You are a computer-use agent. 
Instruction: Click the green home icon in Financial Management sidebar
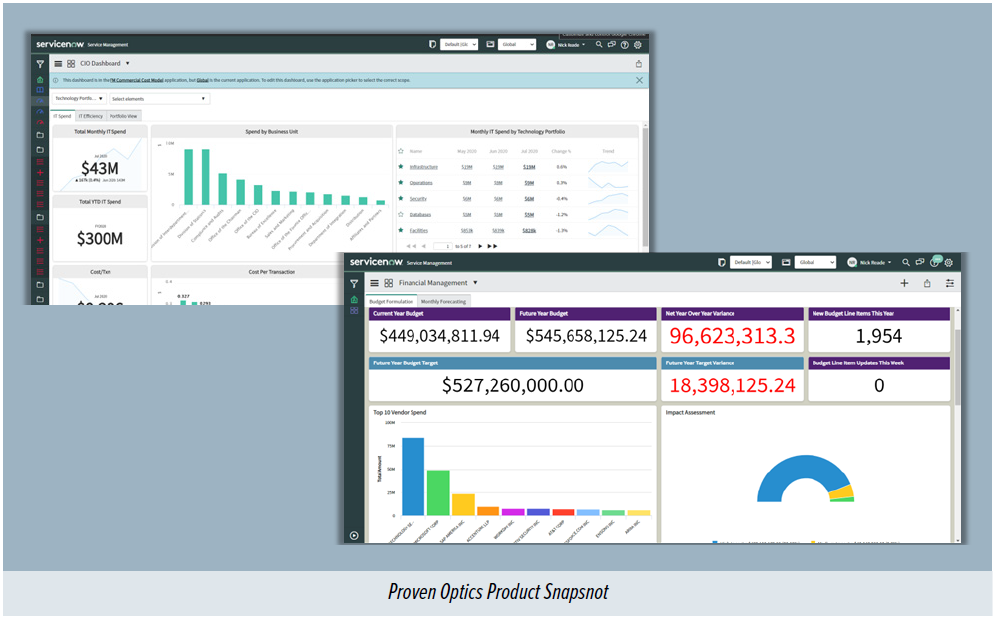[x=354, y=299]
